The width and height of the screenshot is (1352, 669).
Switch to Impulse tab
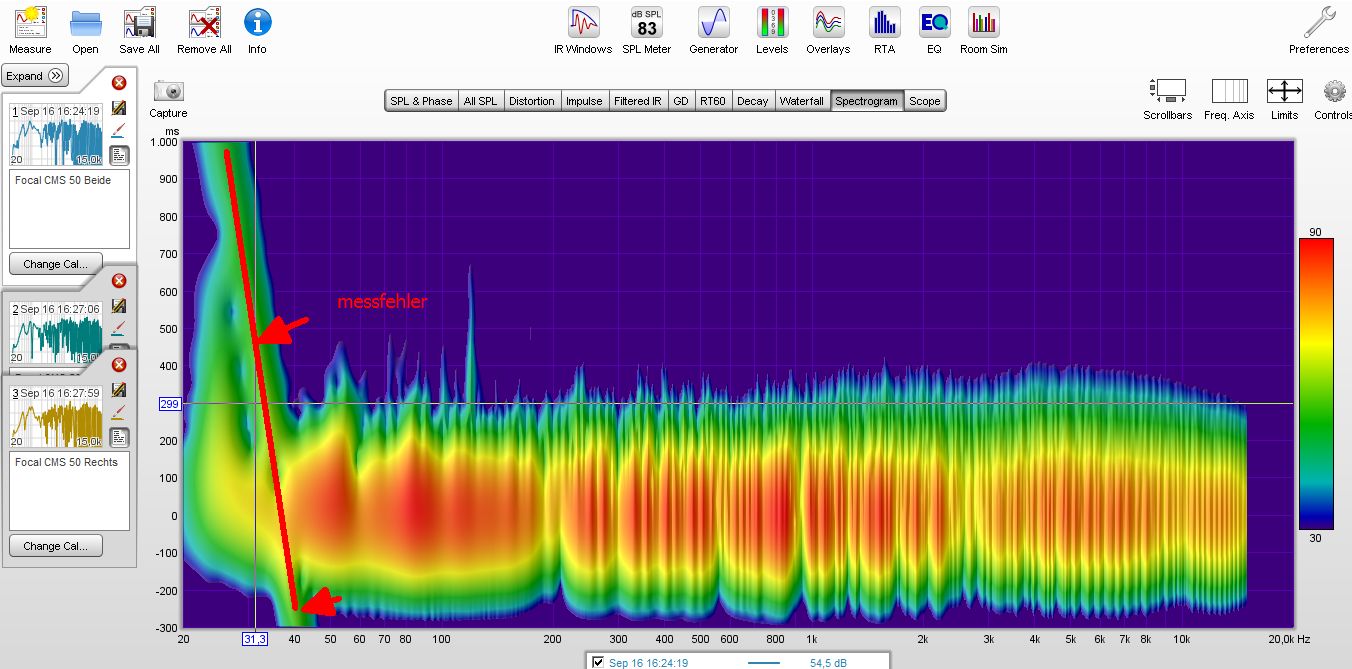584,101
